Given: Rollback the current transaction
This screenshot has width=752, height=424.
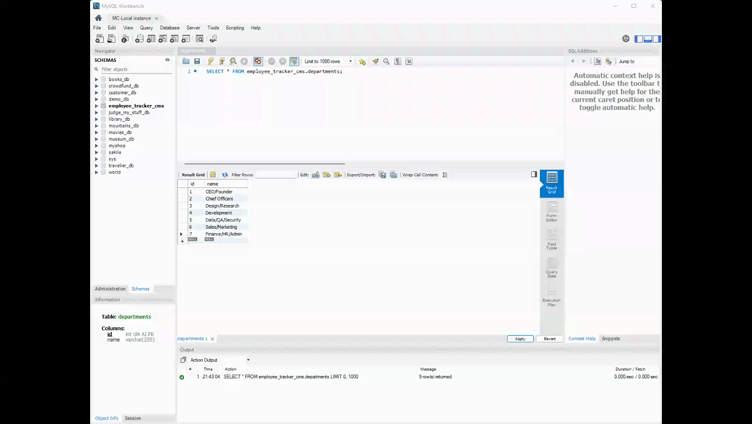Looking at the screenshot, I should [x=282, y=61].
